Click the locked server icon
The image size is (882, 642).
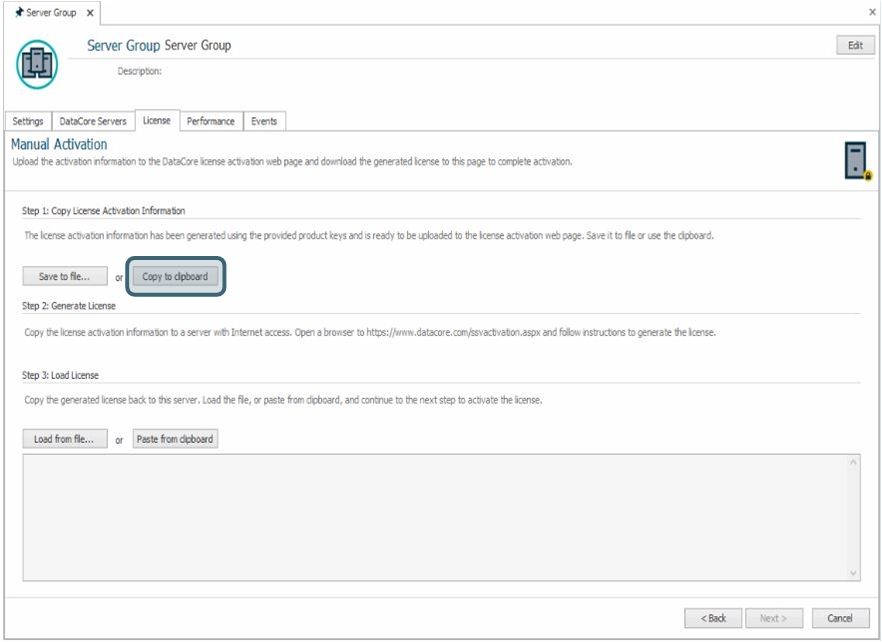coord(856,161)
